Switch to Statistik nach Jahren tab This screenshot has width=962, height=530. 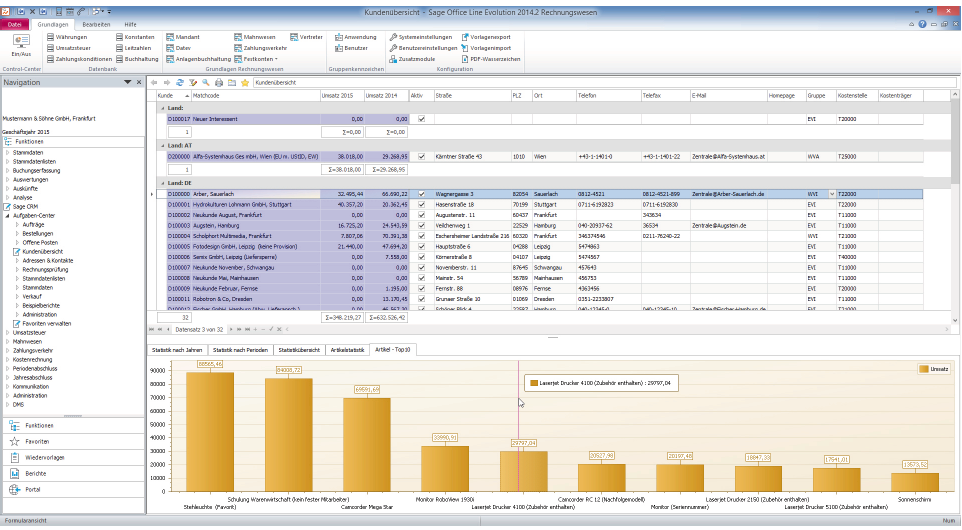pyautogui.click(x=177, y=350)
